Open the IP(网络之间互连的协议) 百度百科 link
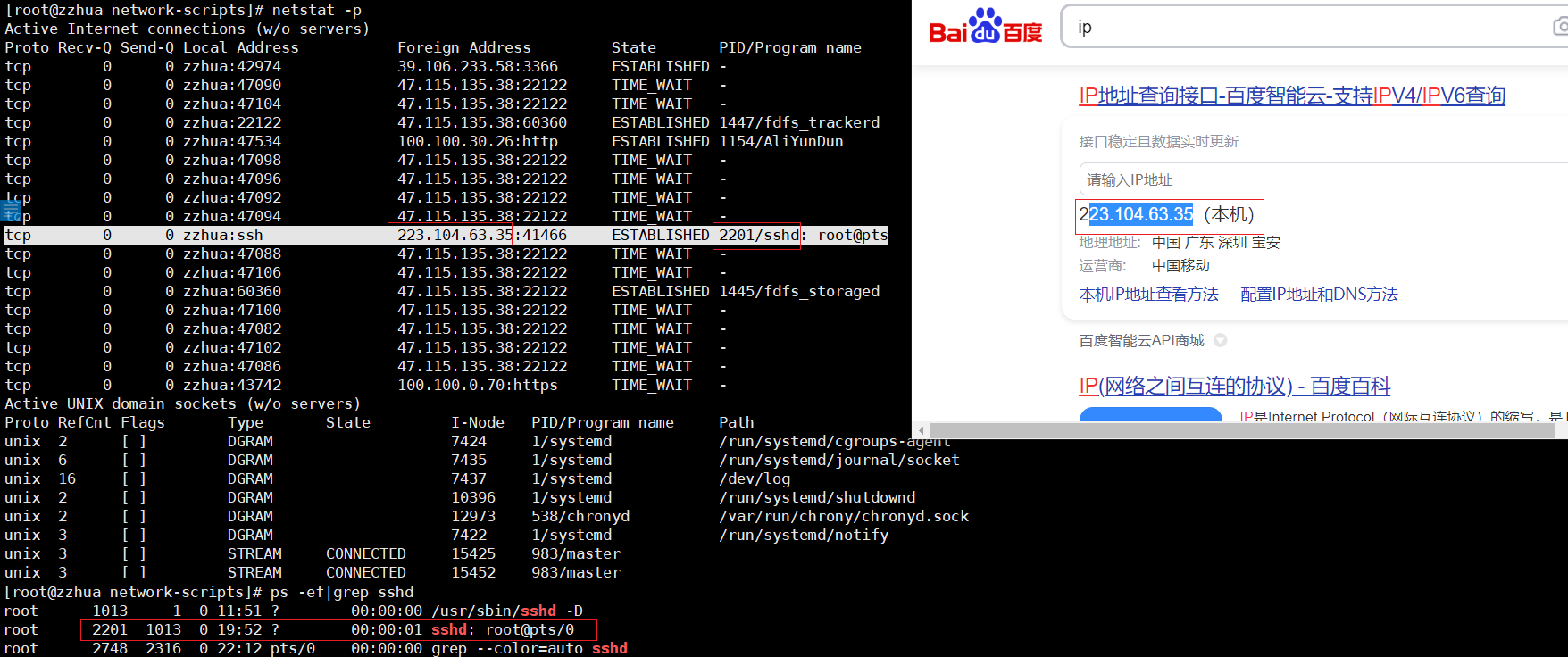This screenshot has width=1568, height=657. pos(1234,386)
